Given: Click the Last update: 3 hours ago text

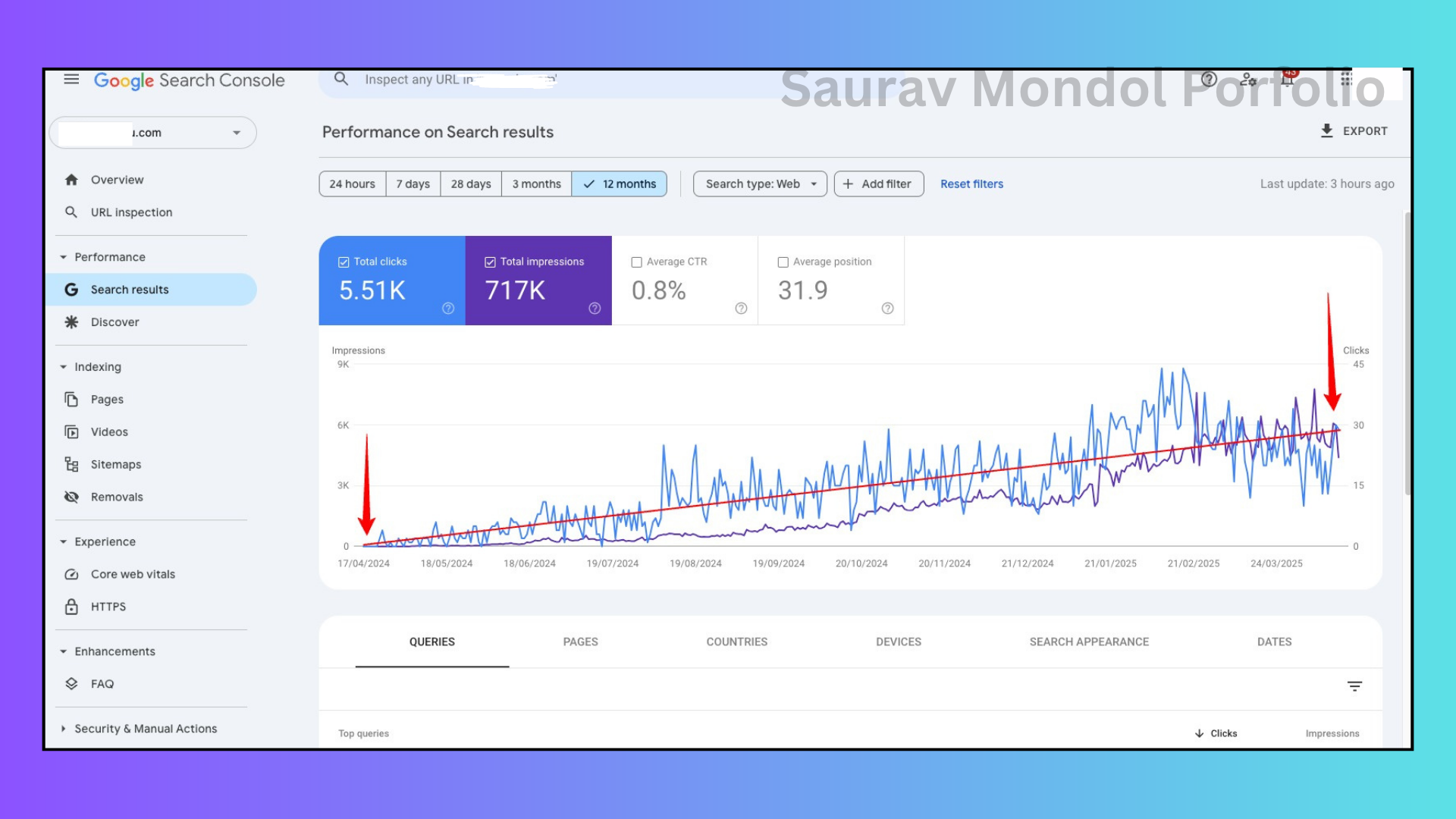Looking at the screenshot, I should point(1327,184).
